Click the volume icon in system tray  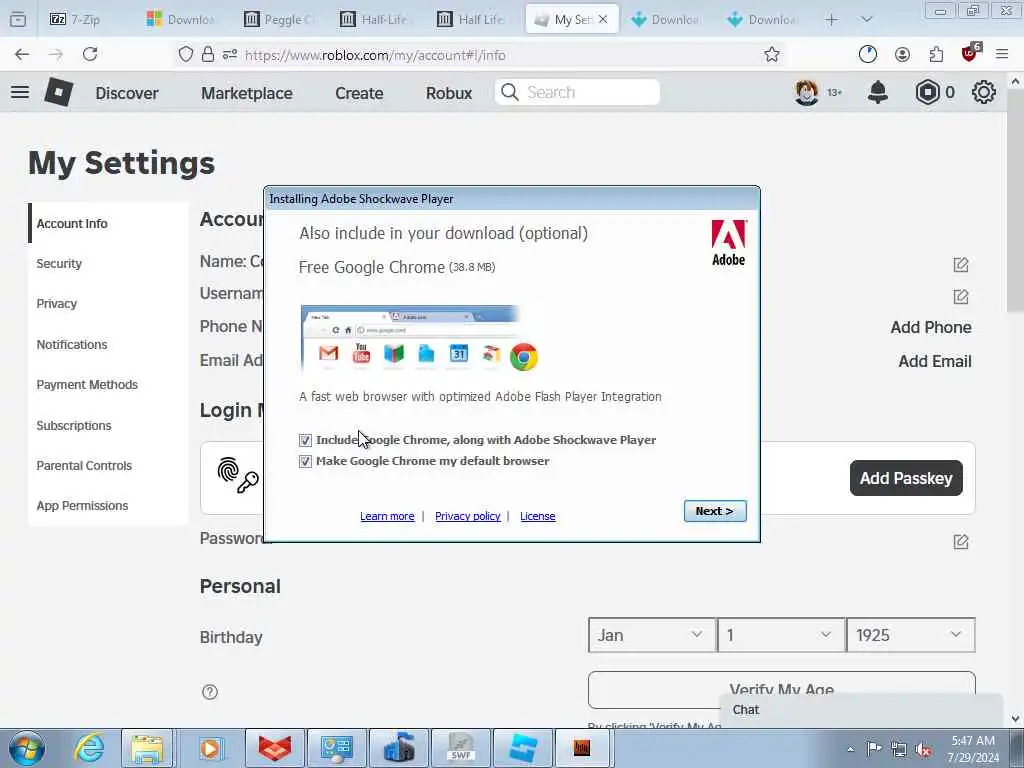(x=923, y=749)
